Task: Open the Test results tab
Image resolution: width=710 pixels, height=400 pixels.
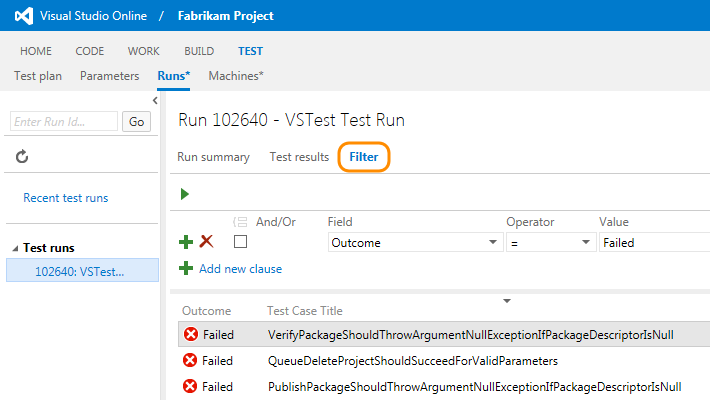Action: [299, 157]
